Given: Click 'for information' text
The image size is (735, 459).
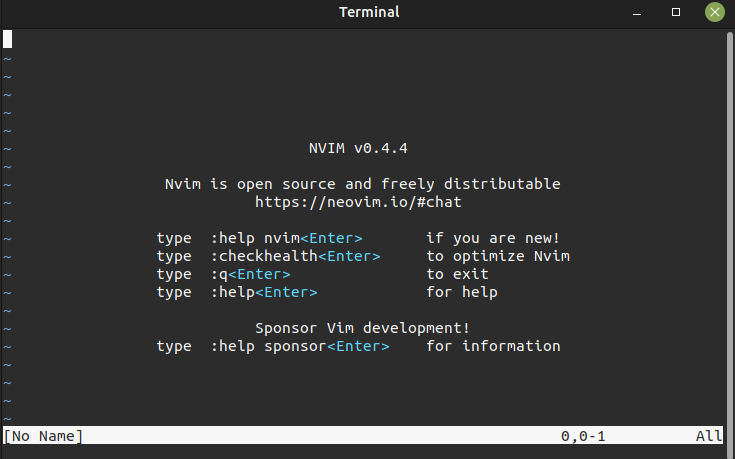Looking at the screenshot, I should pyautogui.click(x=493, y=346).
